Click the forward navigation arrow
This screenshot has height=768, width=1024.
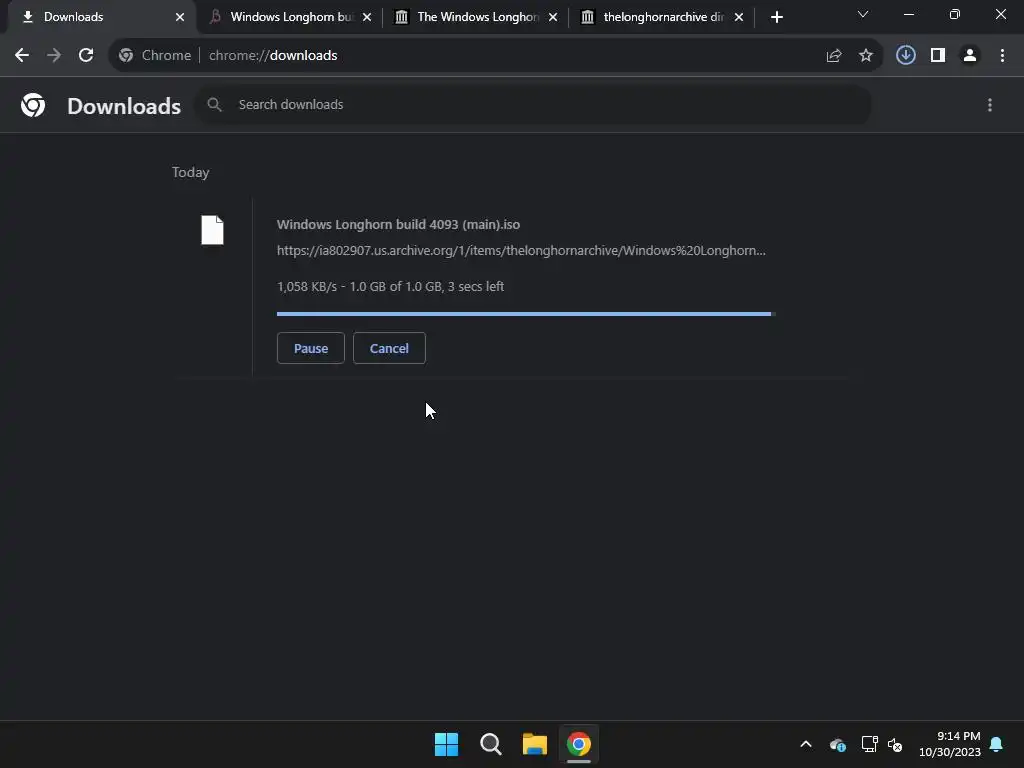coord(54,56)
